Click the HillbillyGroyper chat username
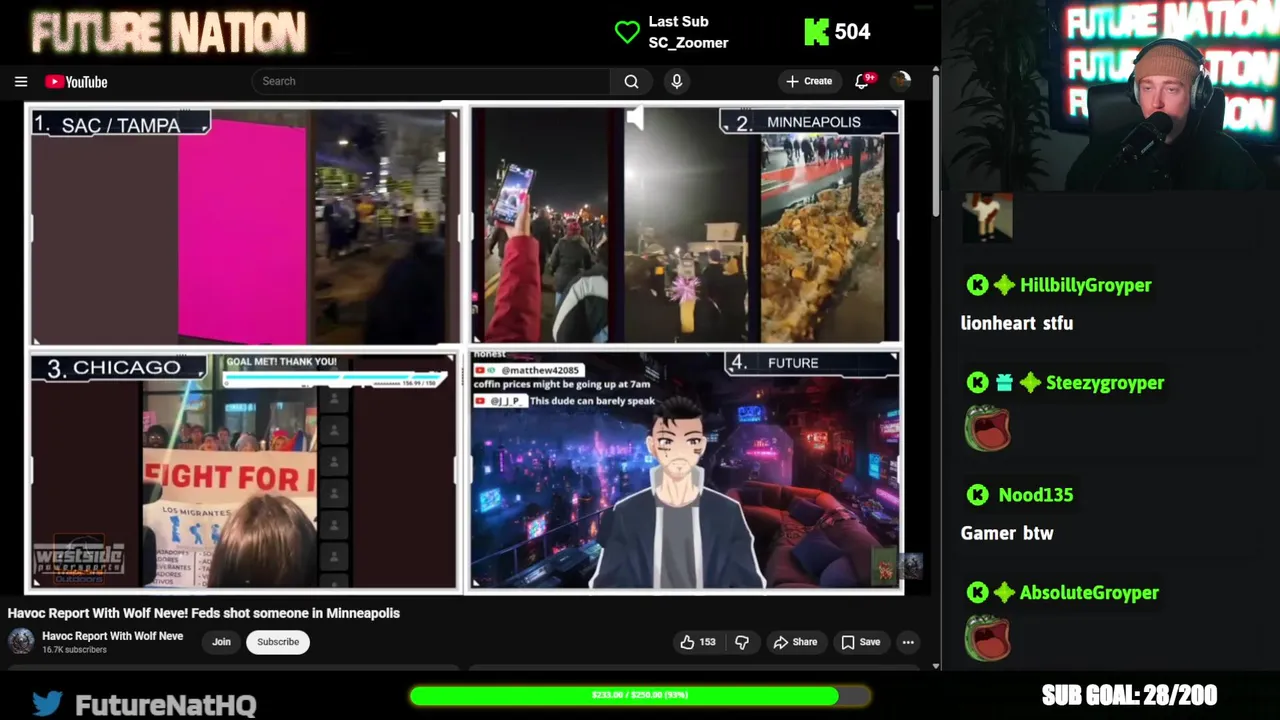This screenshot has height=720, width=1280. (1085, 285)
